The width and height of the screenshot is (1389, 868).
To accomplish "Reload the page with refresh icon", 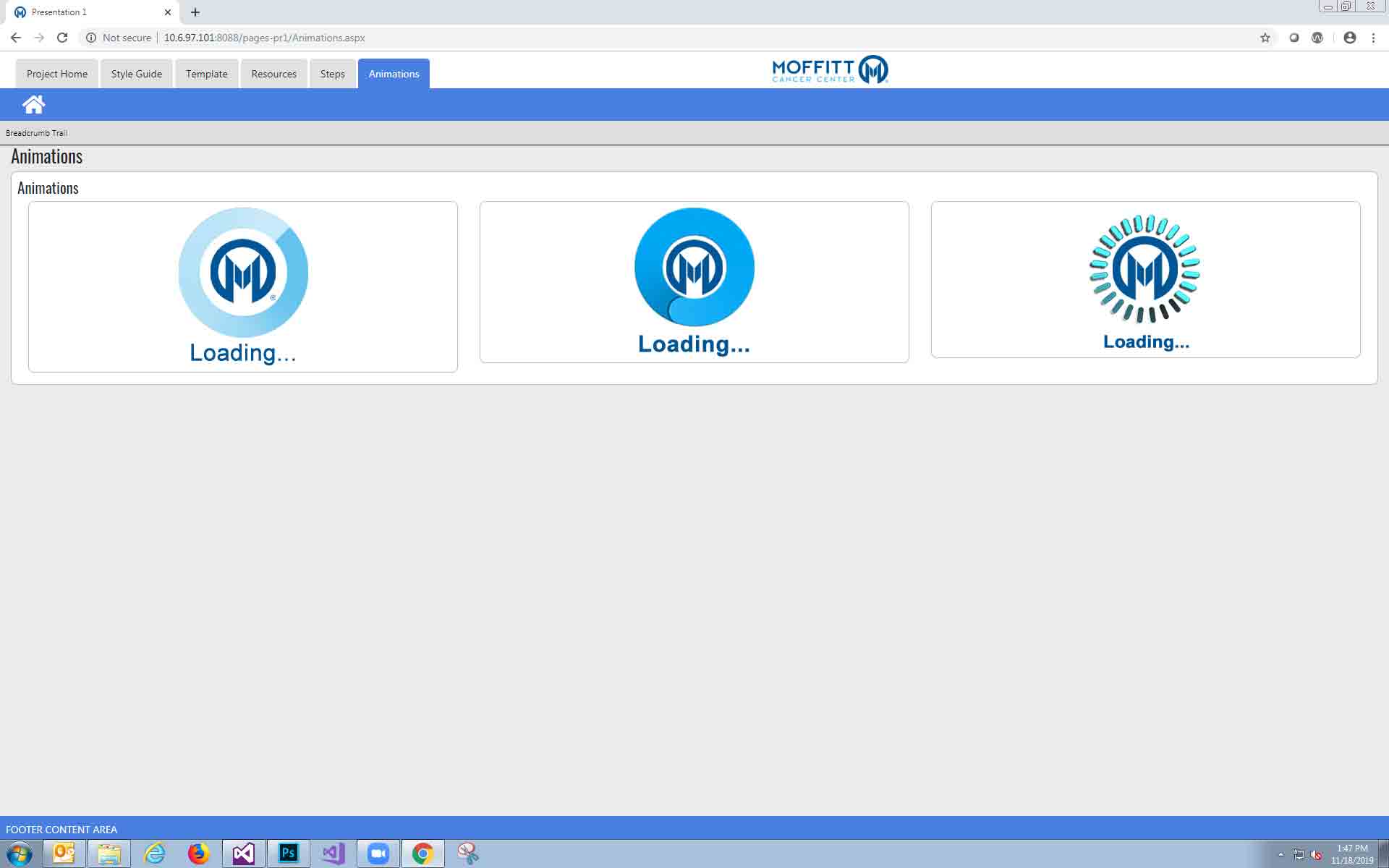I will 62,38.
